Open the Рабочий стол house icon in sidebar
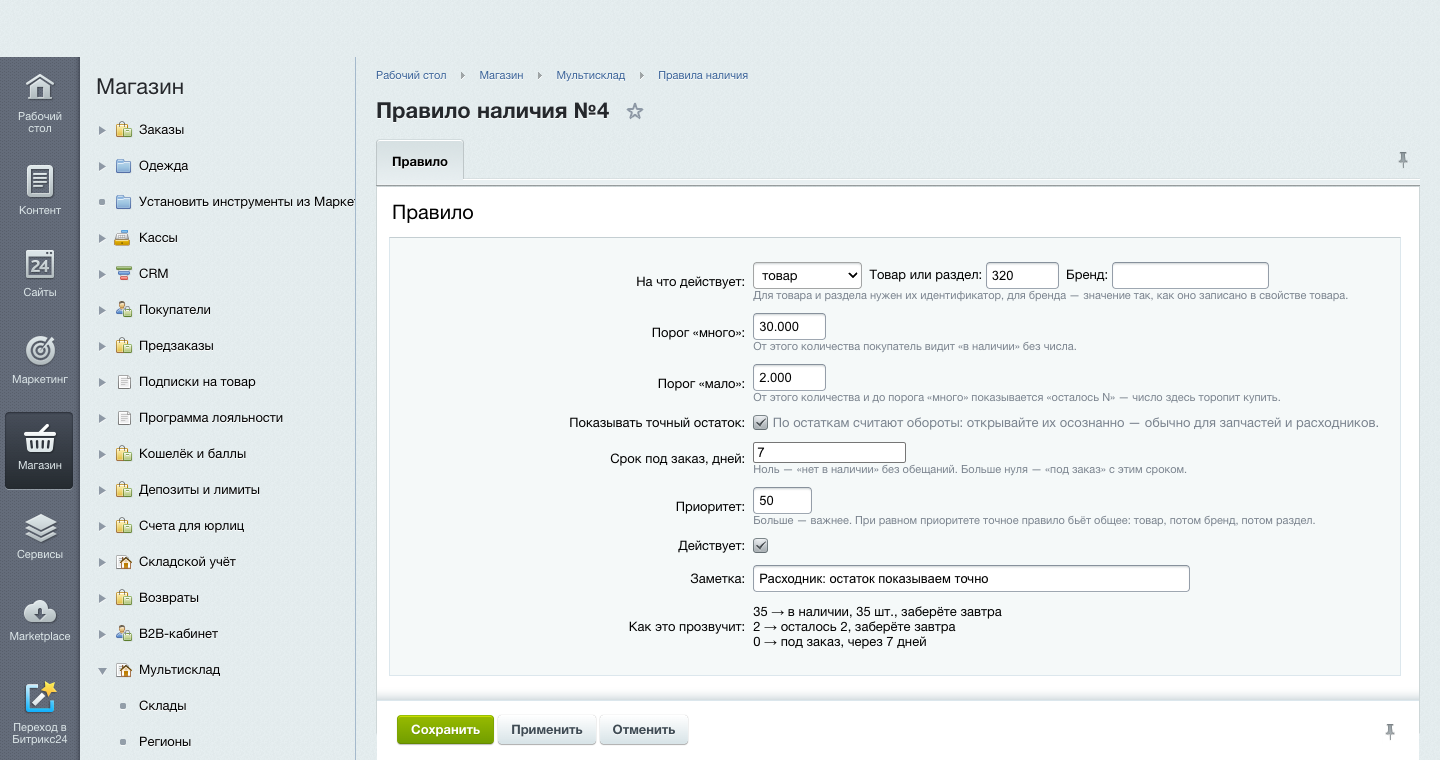Screen dimensions: 1440x760 coord(39,87)
